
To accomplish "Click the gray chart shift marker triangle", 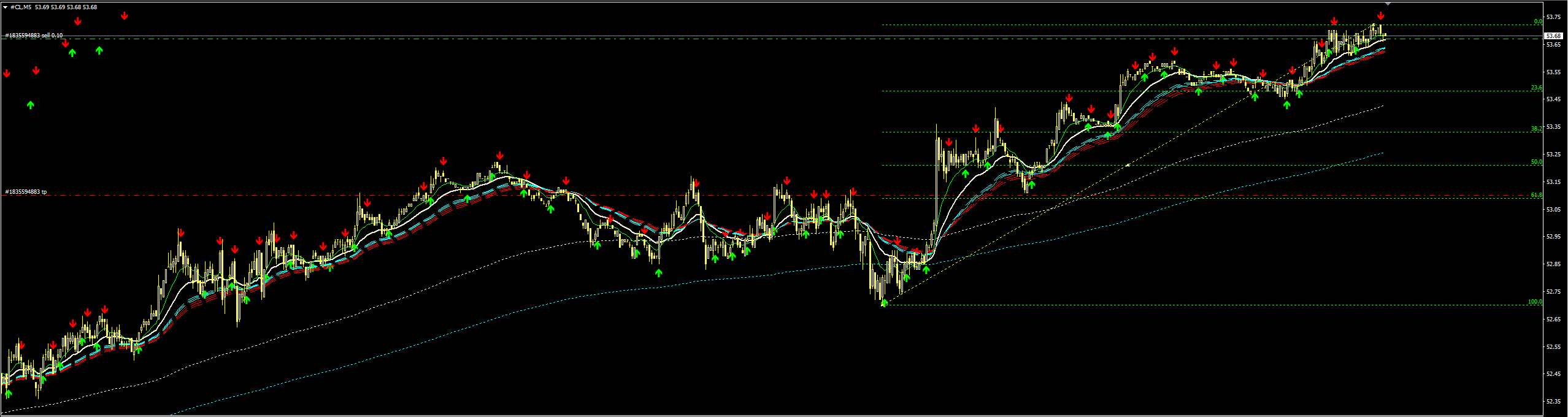I will click(x=1388, y=3).
